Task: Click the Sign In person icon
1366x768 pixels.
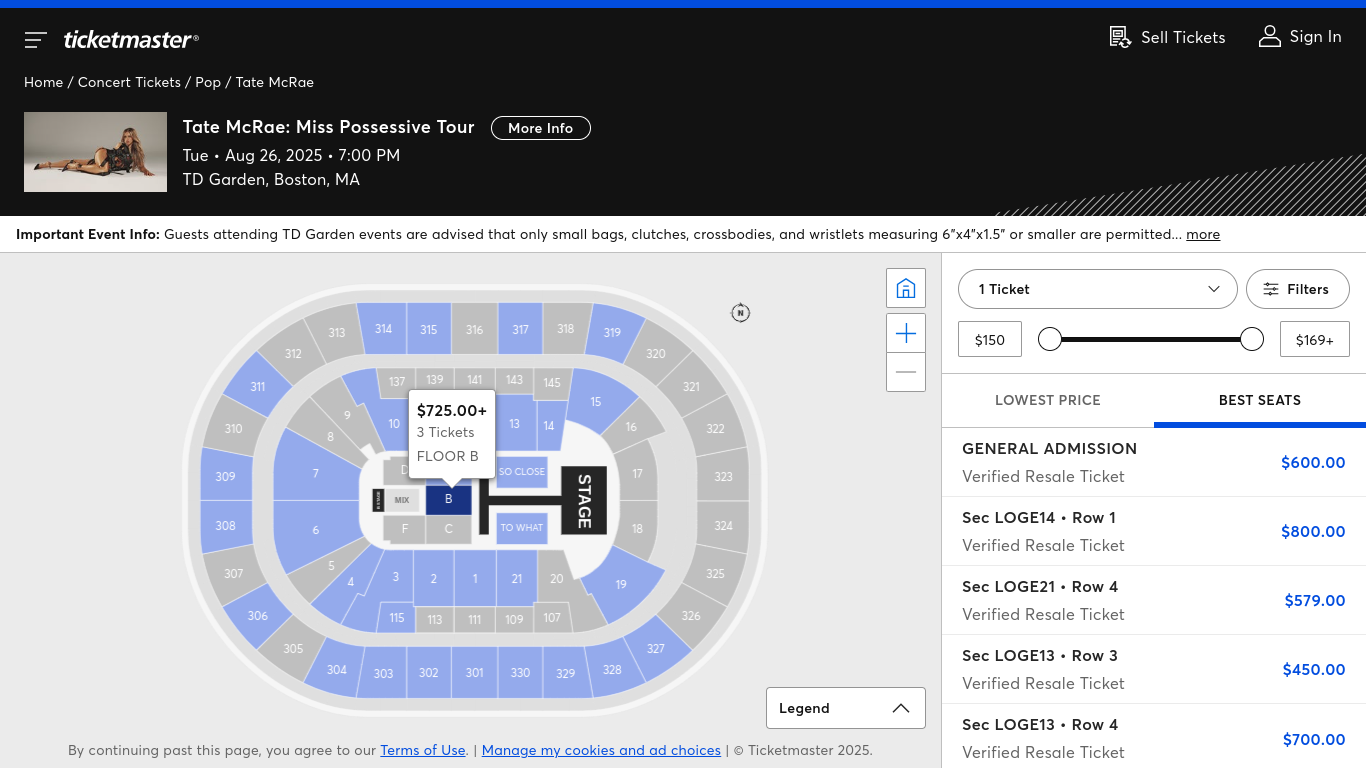Action: pos(1270,36)
